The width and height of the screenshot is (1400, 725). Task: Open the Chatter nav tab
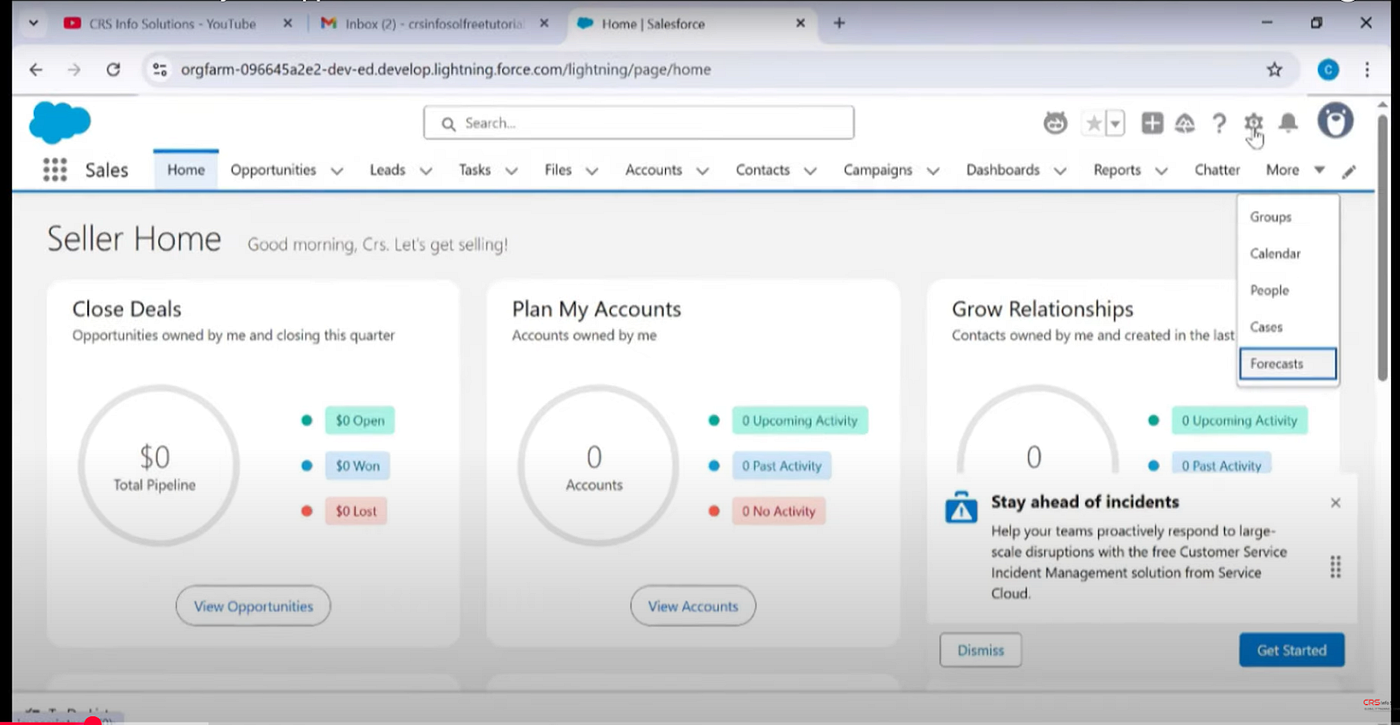pyautogui.click(x=1217, y=170)
